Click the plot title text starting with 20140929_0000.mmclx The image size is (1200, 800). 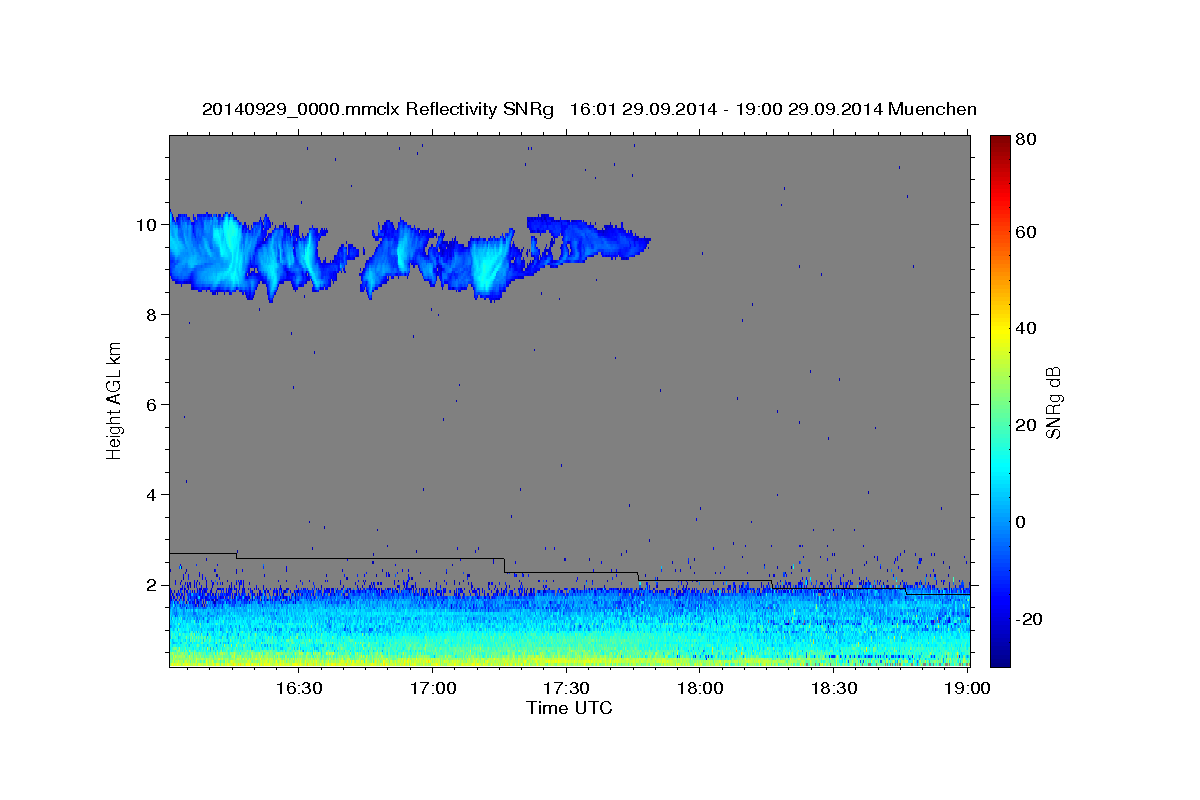(589, 109)
